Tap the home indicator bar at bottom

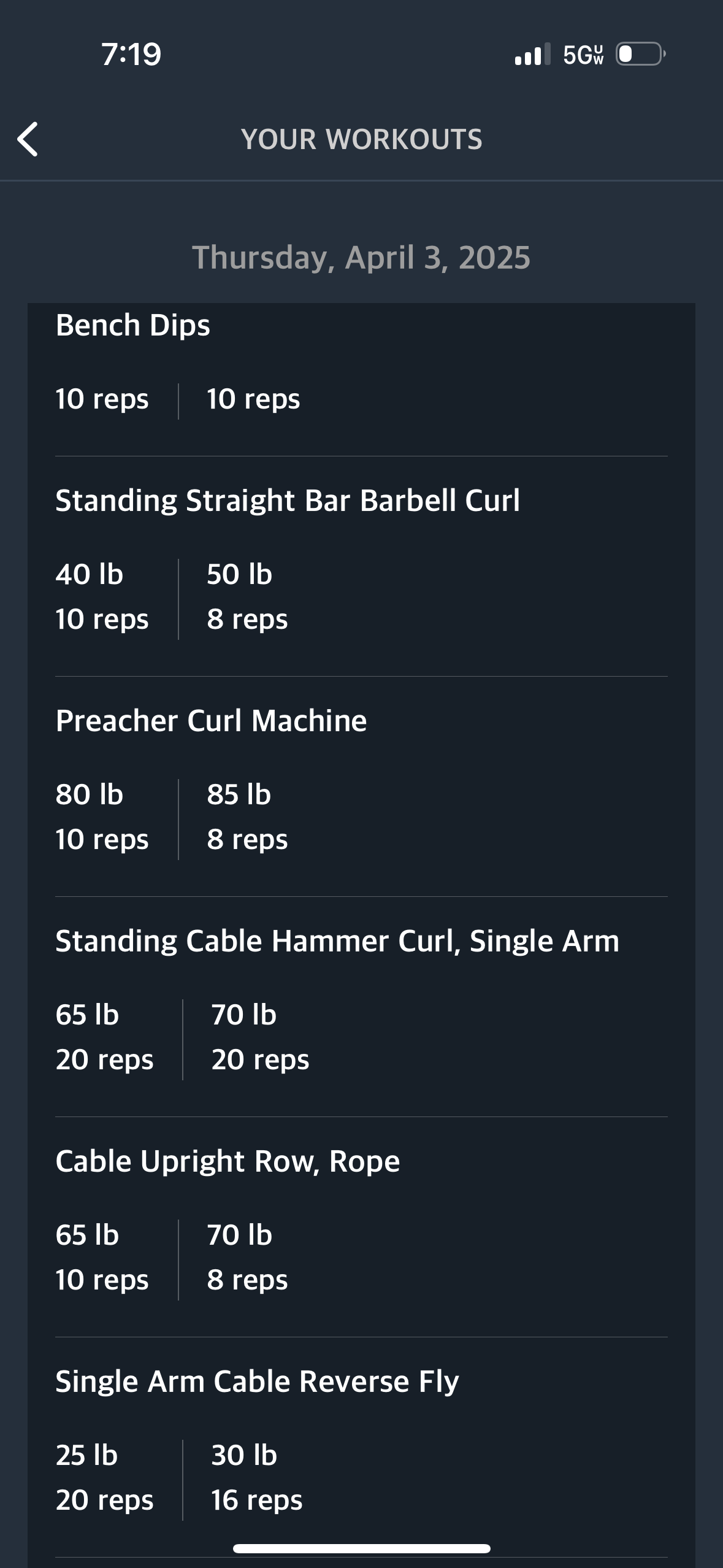[362, 1548]
